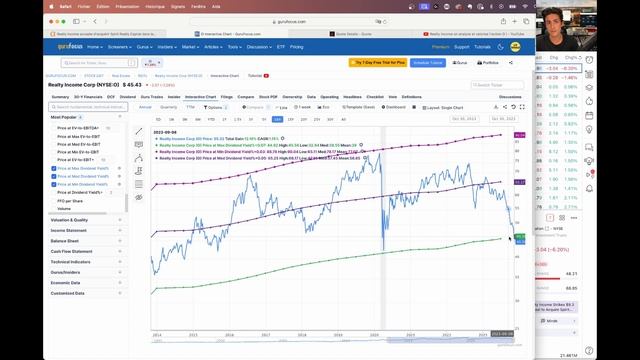Open the Options dropdown

(x=215, y=107)
